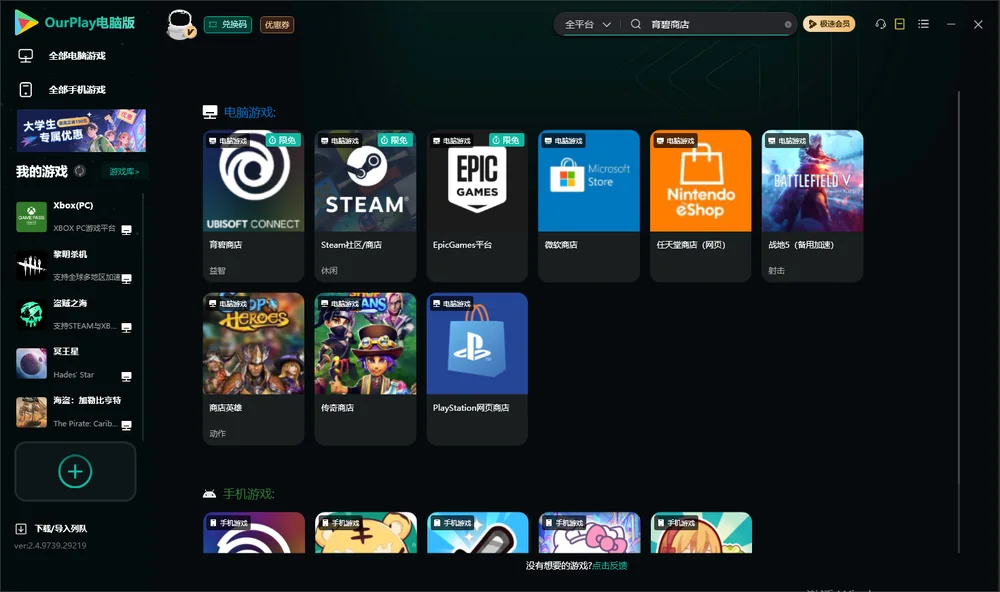Open the Nintendo eShop card
This screenshot has height=592, width=1000.
click(701, 206)
